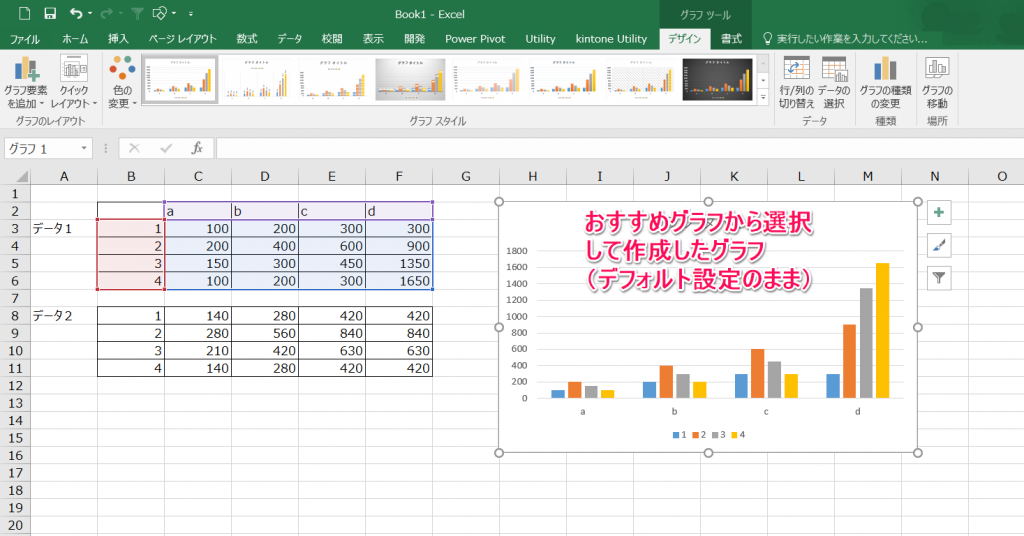
Task: Click cell containing データ2
Action: click(64, 315)
